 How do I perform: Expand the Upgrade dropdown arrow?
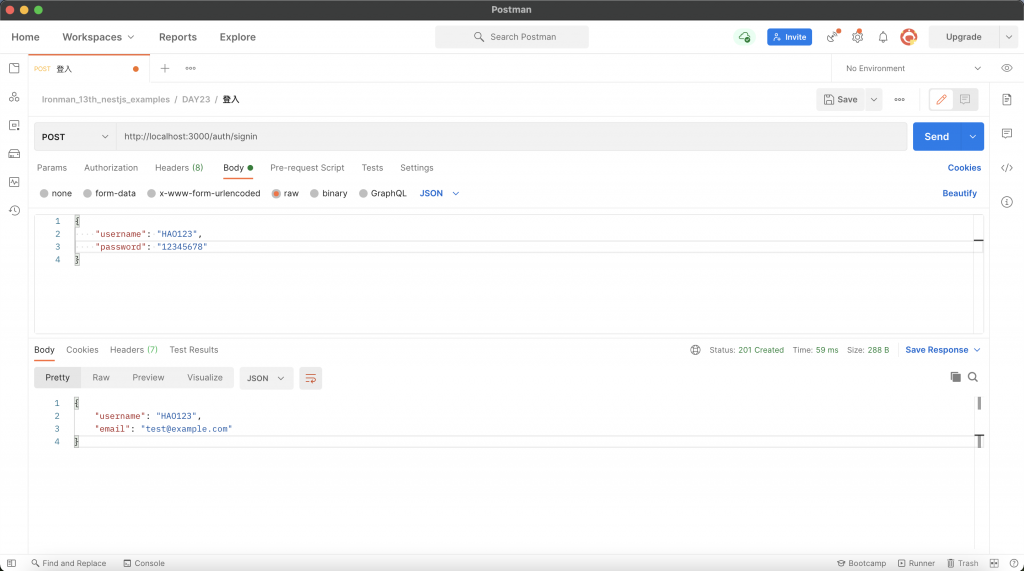pyautogui.click(x=1008, y=37)
